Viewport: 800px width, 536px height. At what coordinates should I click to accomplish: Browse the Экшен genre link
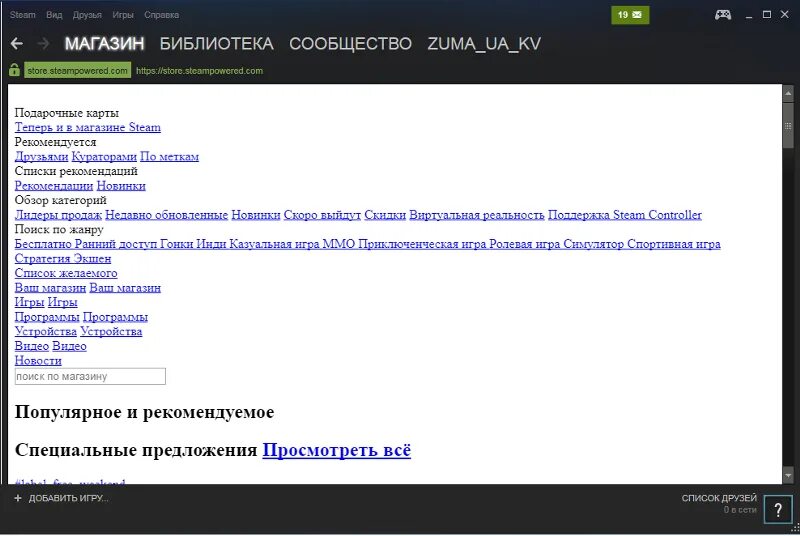coord(92,259)
